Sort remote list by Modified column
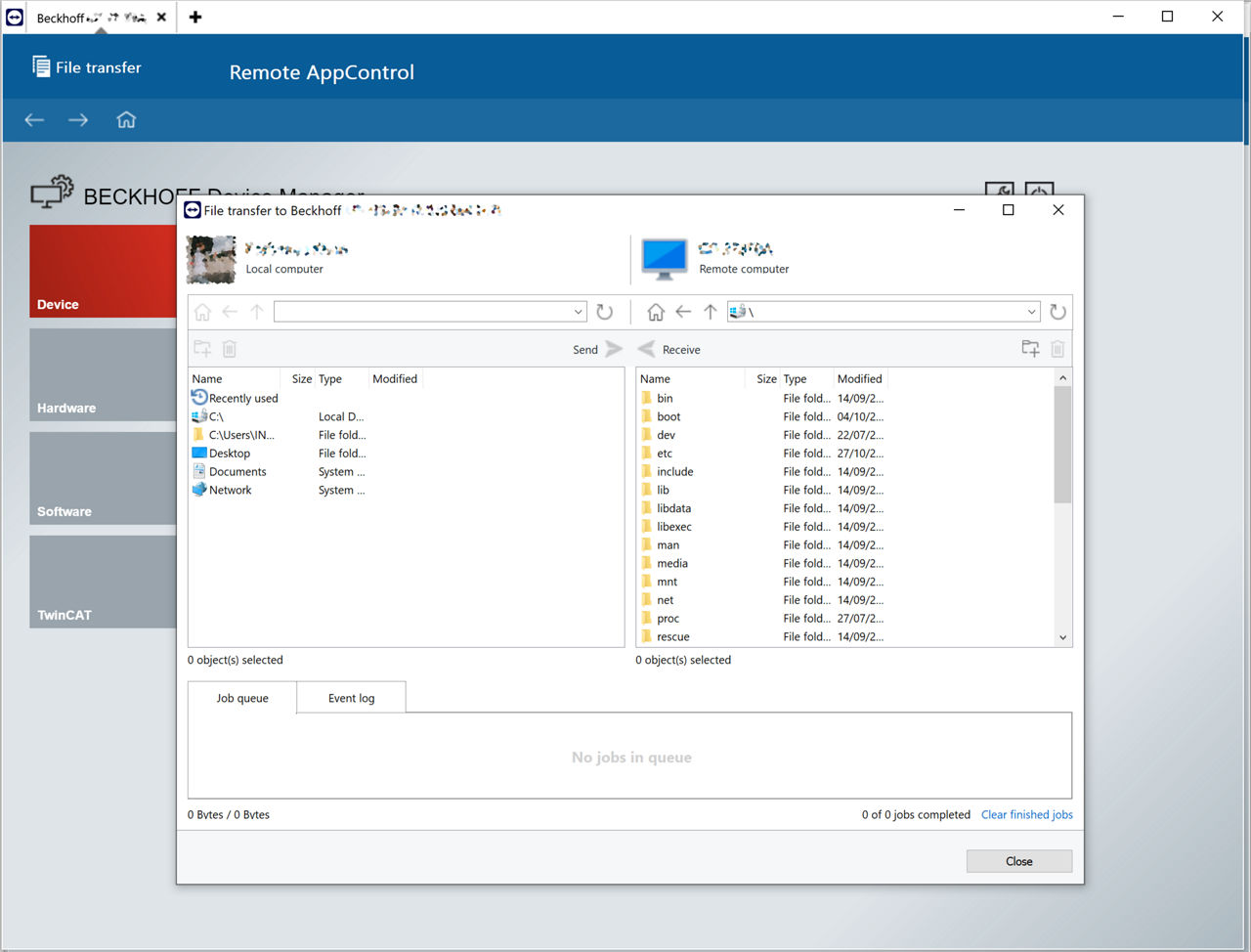Screen dimensions: 1251x952 [860, 378]
